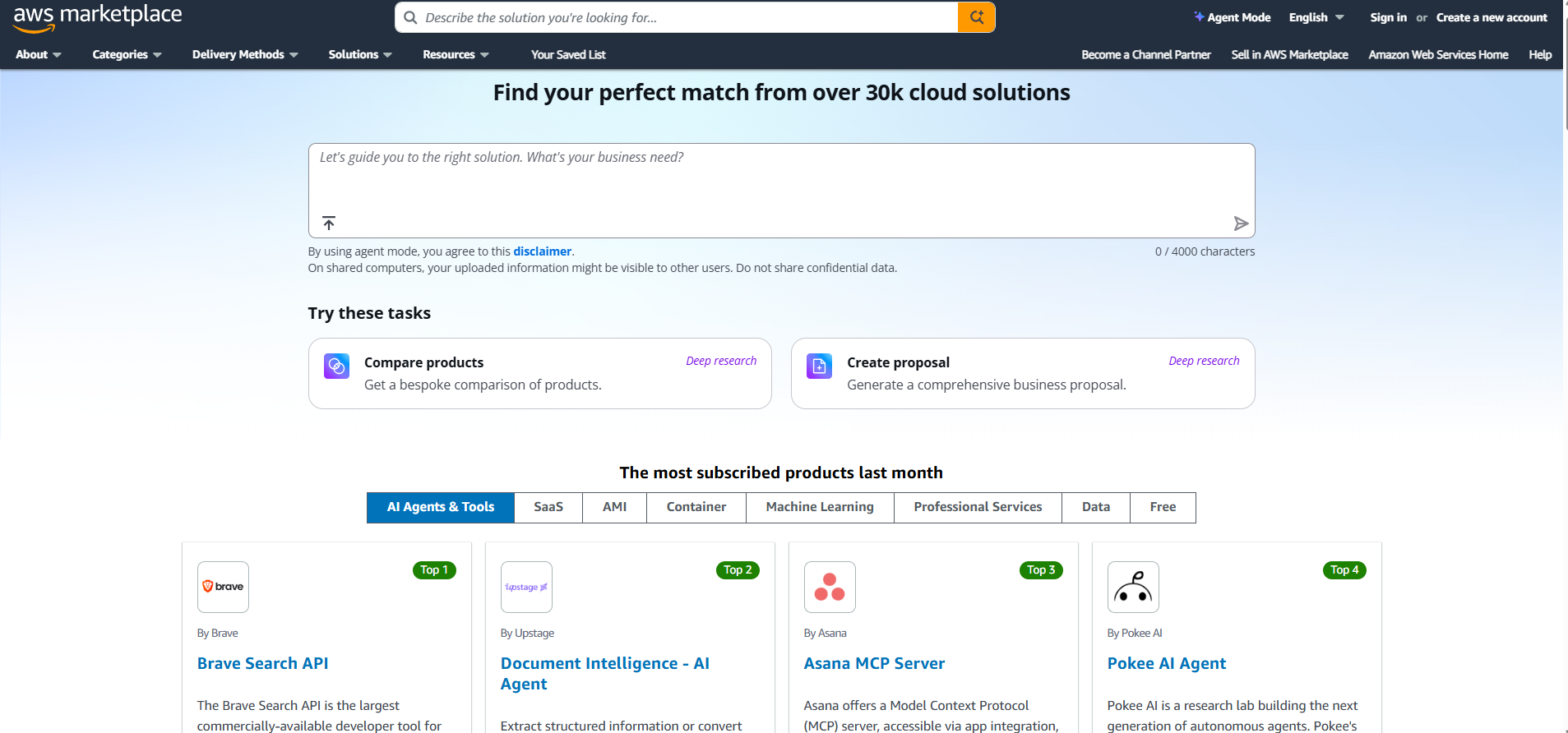Switch to the Machine Learning tab
Screen dimensions: 1568x733
[820, 507]
